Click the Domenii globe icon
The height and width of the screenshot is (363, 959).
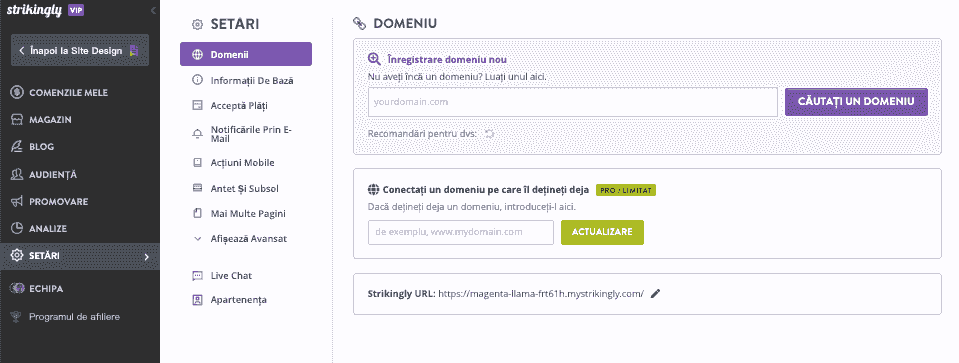point(198,54)
